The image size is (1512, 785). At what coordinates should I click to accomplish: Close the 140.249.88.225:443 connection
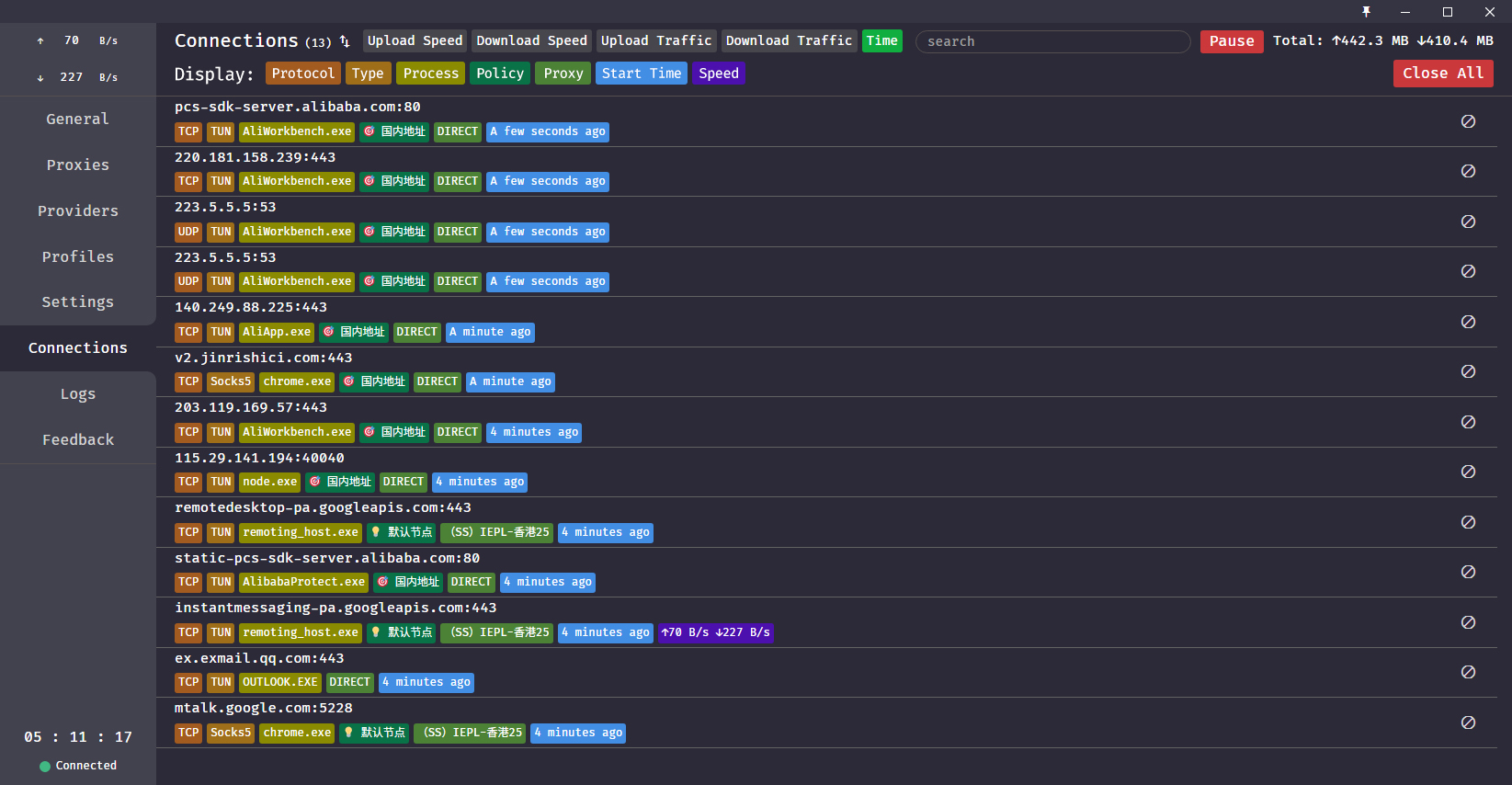[1468, 322]
